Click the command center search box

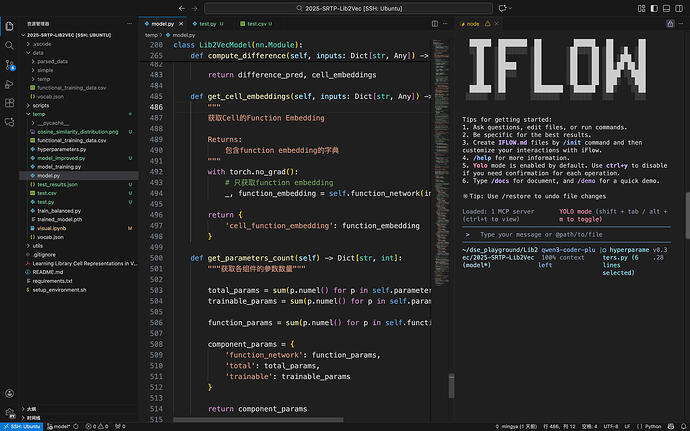coord(349,8)
